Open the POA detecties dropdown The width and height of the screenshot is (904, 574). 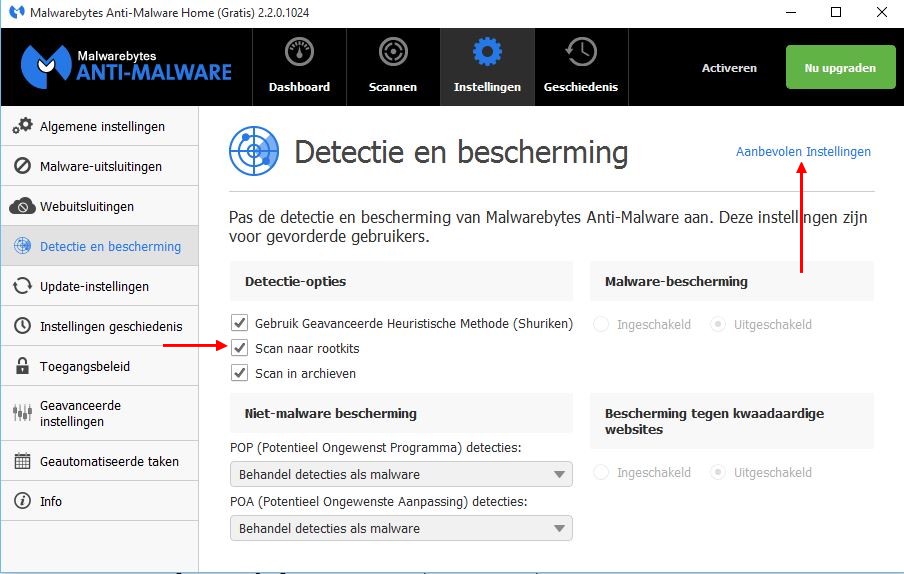point(401,528)
